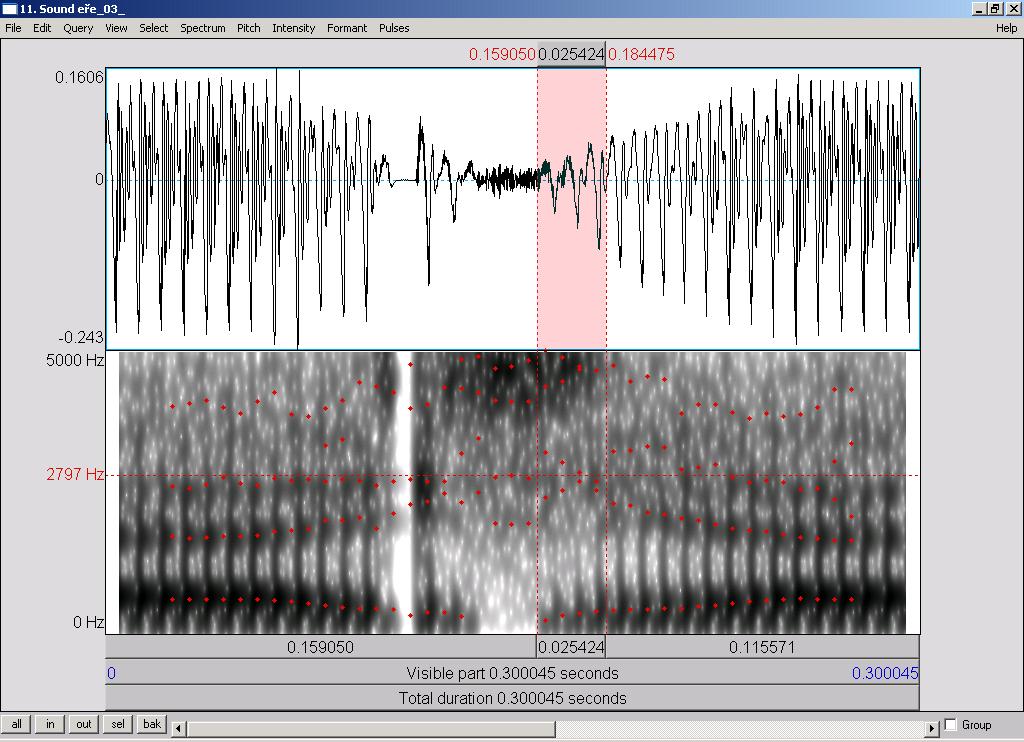Open the Select menu
This screenshot has height=742, width=1024.
pos(153,28)
